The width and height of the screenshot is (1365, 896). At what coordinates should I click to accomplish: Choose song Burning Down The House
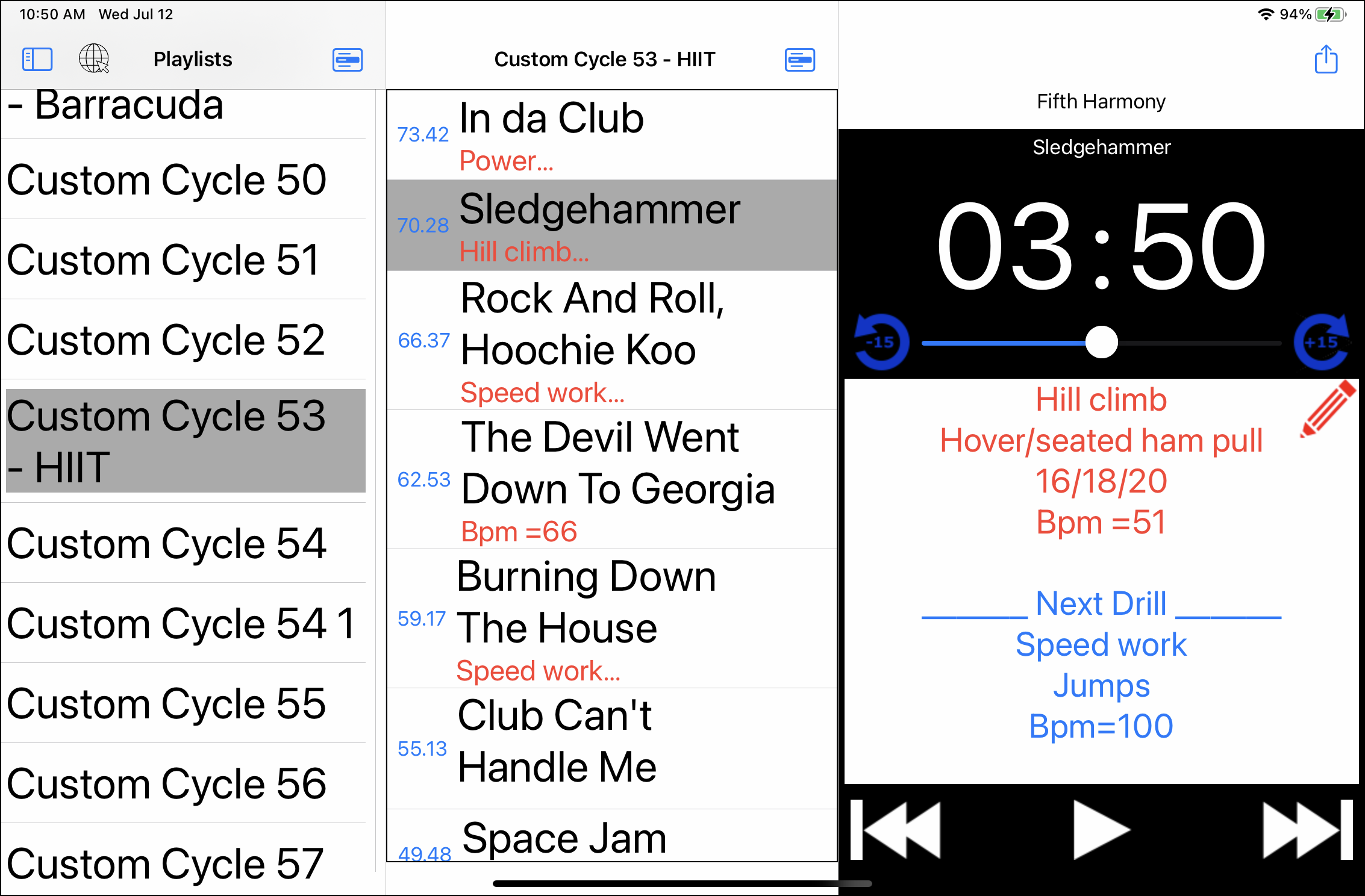[x=612, y=618]
